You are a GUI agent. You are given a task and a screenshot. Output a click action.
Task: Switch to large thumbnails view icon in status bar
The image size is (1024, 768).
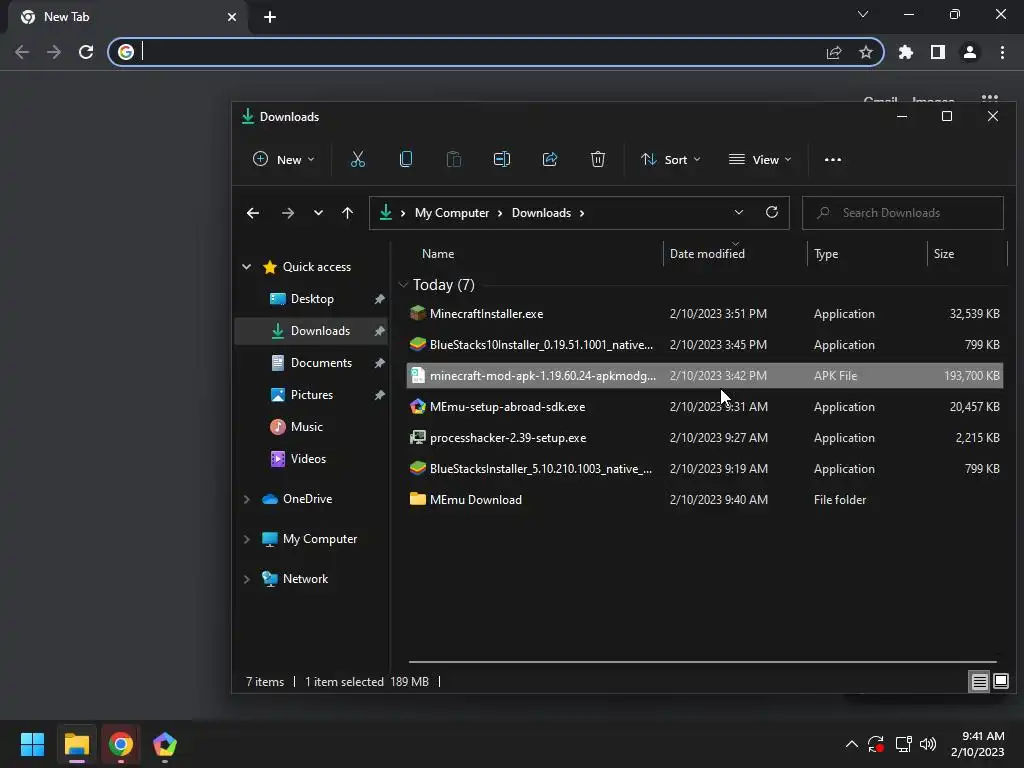1000,682
